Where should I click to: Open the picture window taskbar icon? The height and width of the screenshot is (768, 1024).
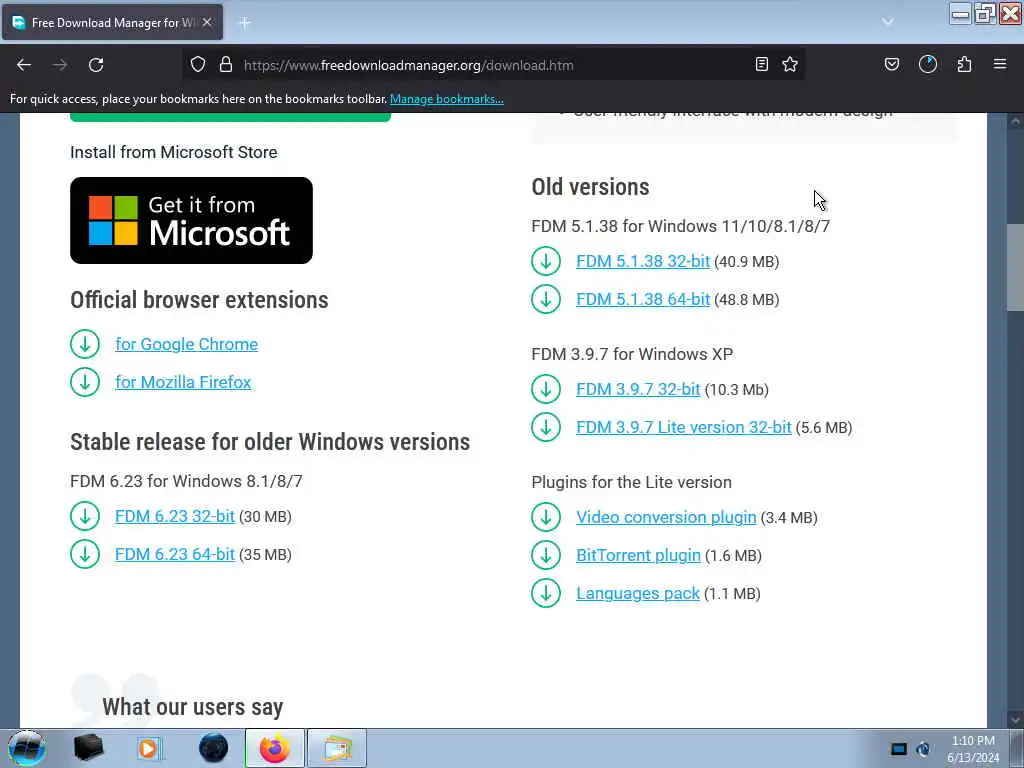(x=337, y=748)
